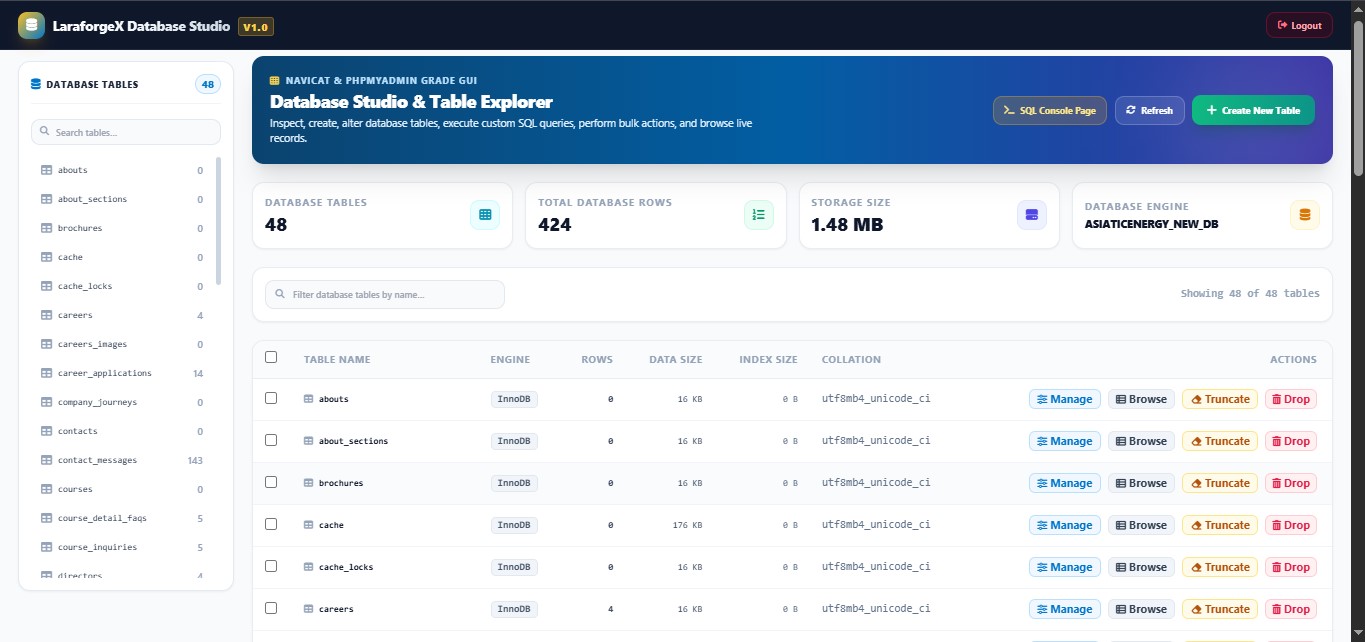The height and width of the screenshot is (642, 1365).
Task: Check the brochures table row checkbox
Action: (271, 482)
